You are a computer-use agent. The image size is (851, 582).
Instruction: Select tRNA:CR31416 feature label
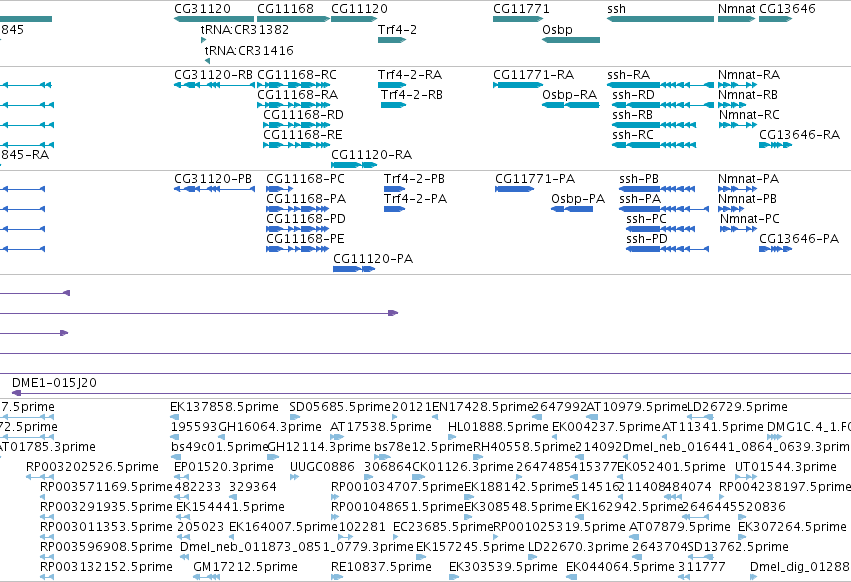click(x=249, y=50)
